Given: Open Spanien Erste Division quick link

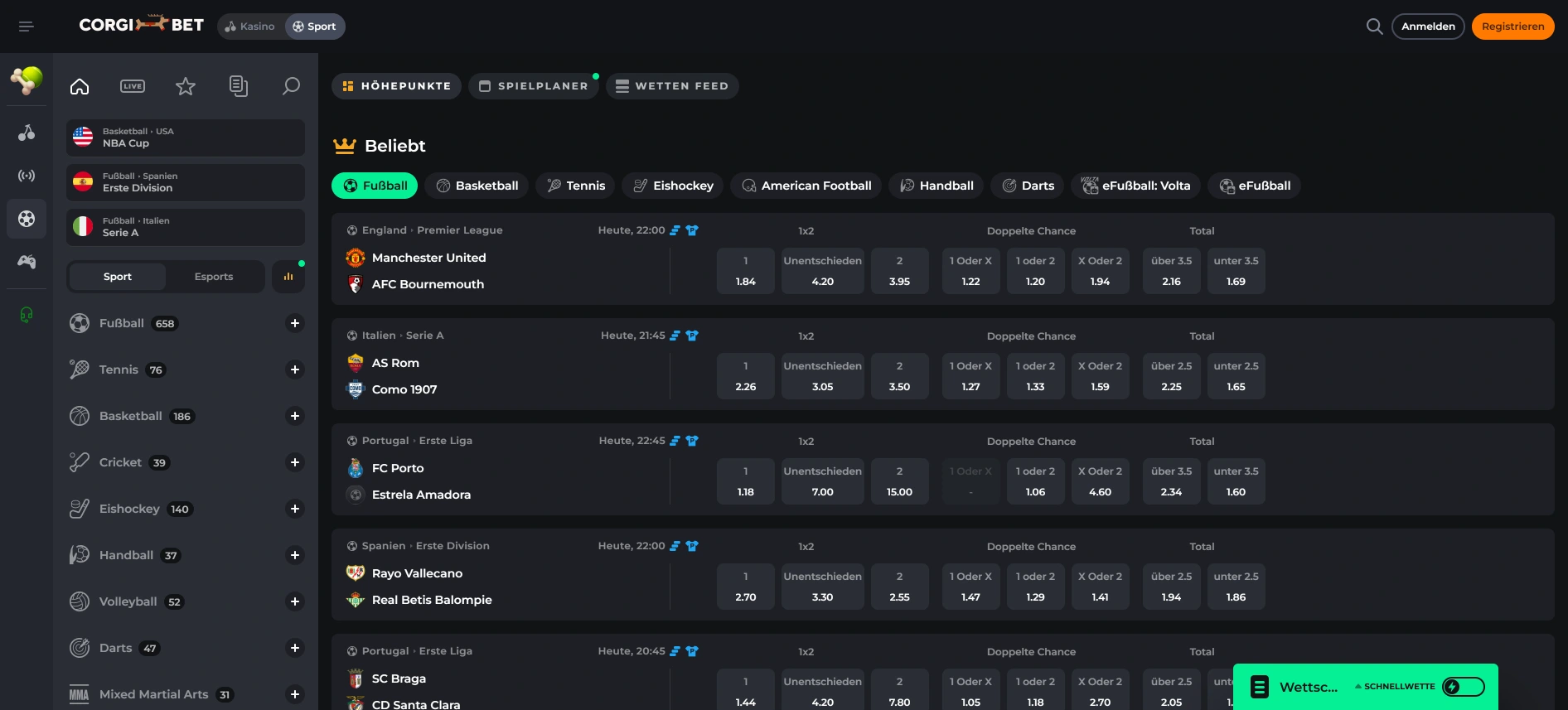Looking at the screenshot, I should pos(186,182).
